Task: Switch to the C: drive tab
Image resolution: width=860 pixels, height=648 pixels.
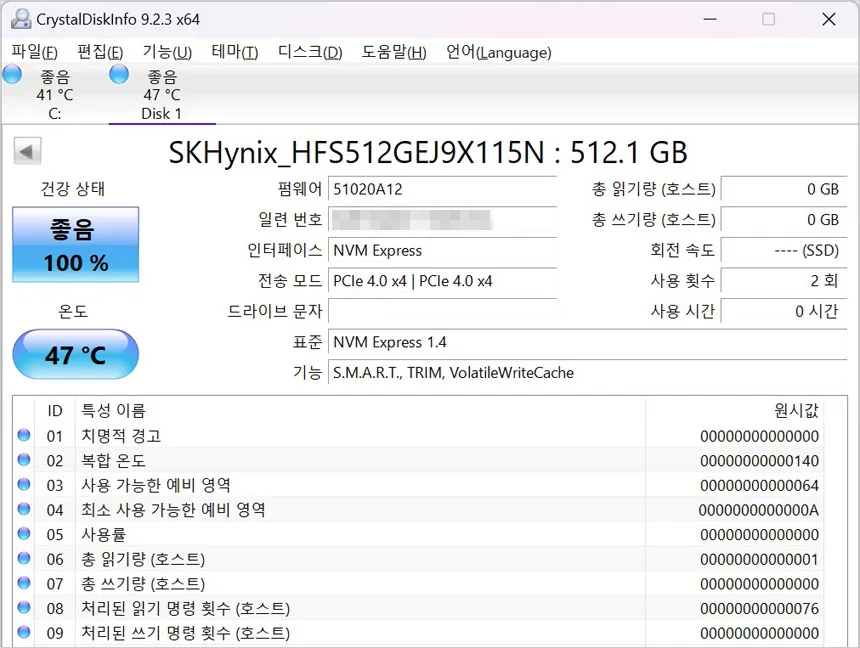Action: 54,95
